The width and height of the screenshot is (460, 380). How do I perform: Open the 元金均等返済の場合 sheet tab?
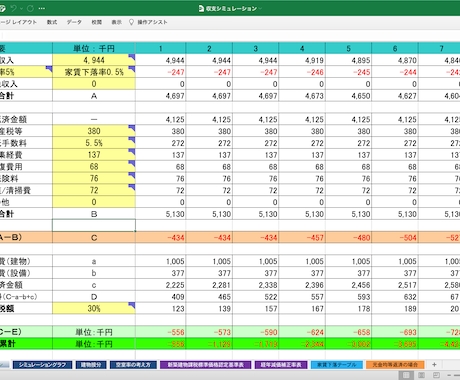coord(395,365)
